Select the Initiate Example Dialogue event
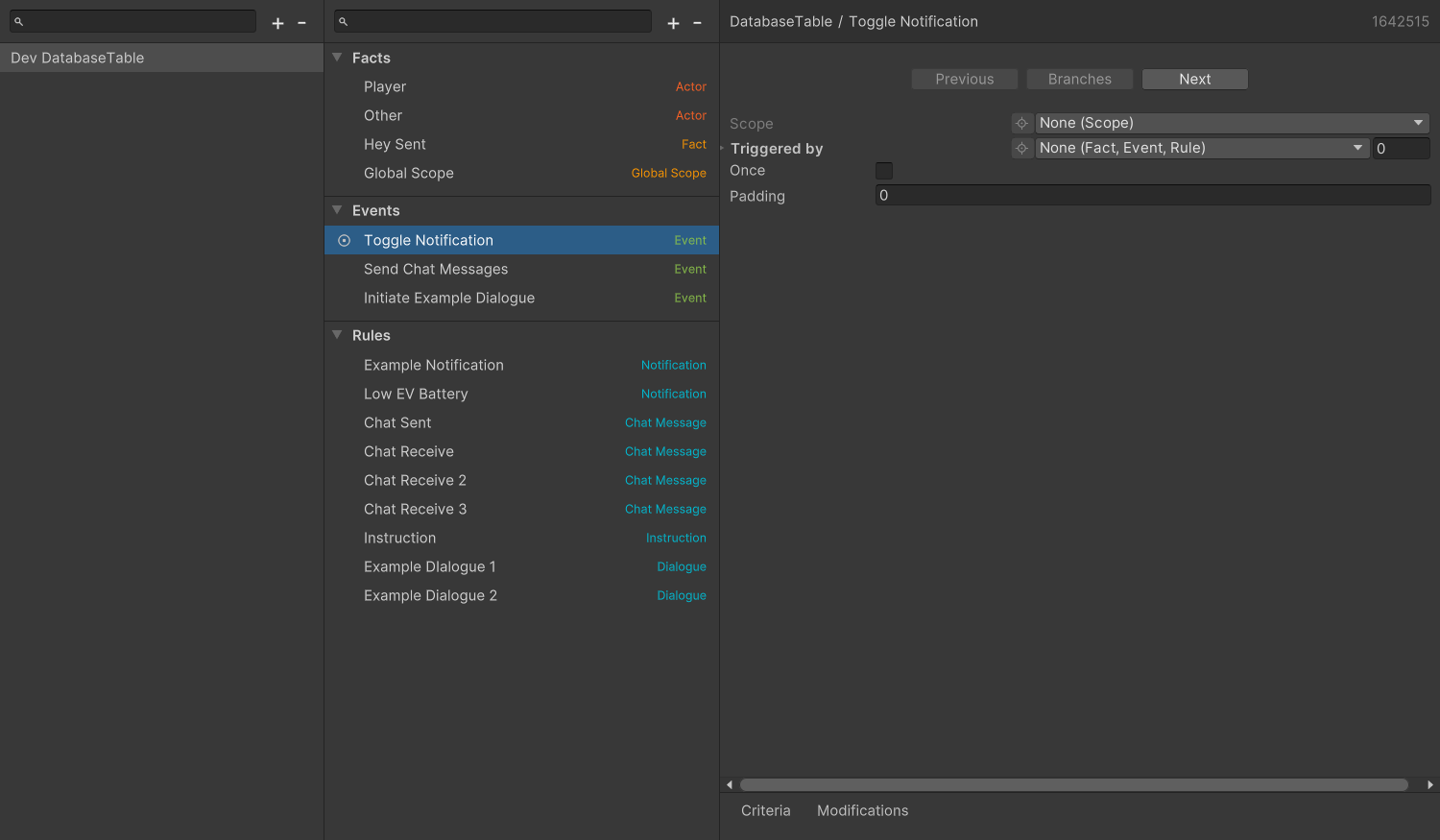This screenshot has height=840, width=1440. click(x=521, y=298)
